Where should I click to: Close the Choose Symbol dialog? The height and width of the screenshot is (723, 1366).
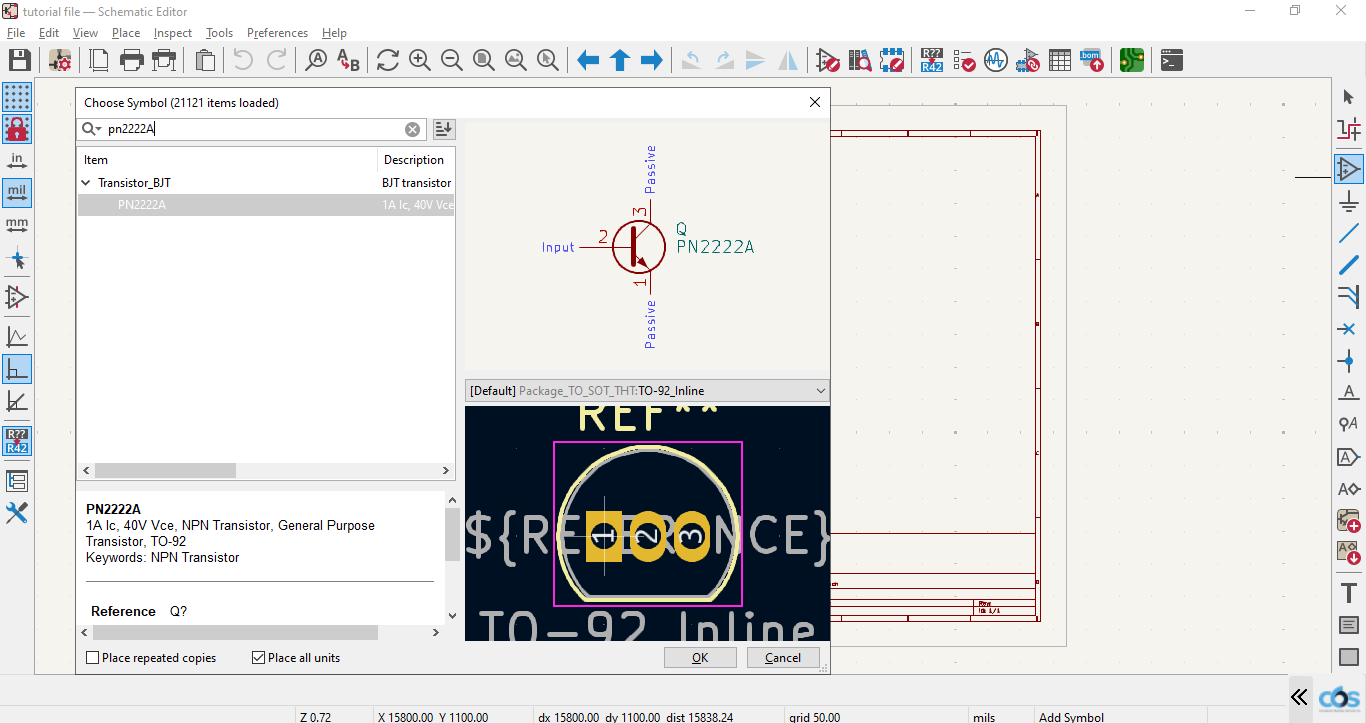(x=815, y=102)
